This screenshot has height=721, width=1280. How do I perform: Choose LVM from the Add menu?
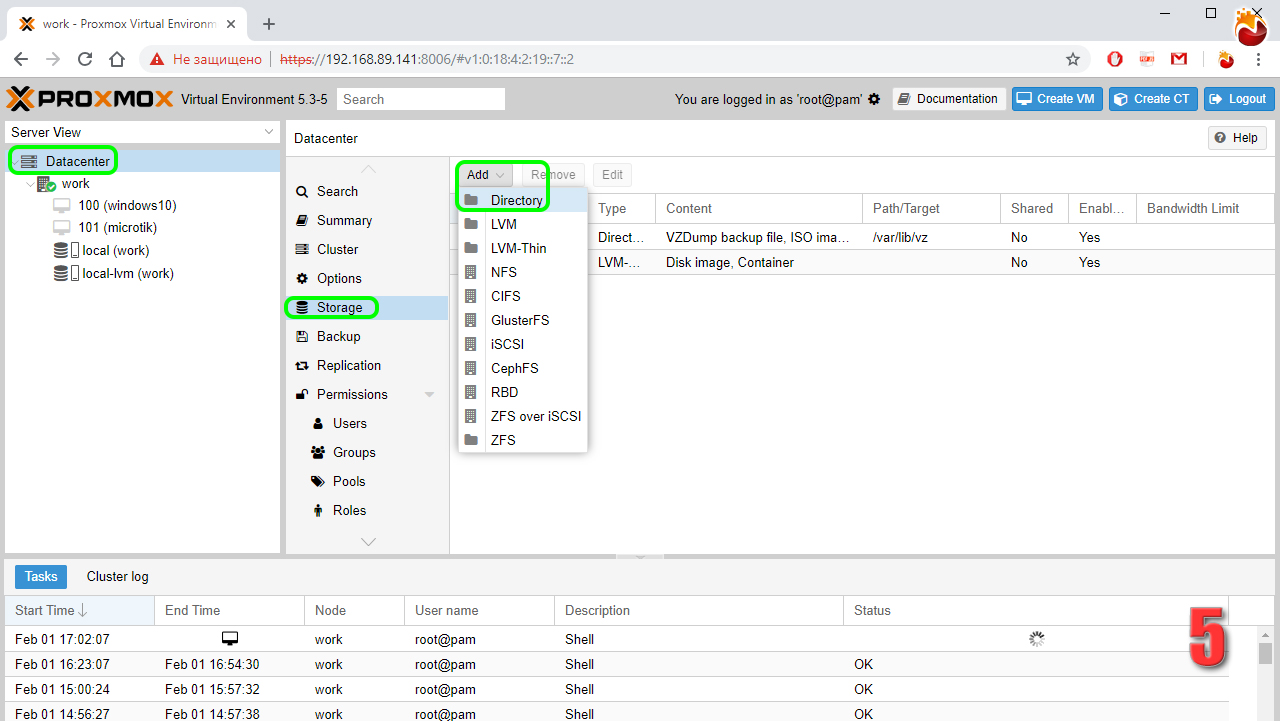coord(523,224)
